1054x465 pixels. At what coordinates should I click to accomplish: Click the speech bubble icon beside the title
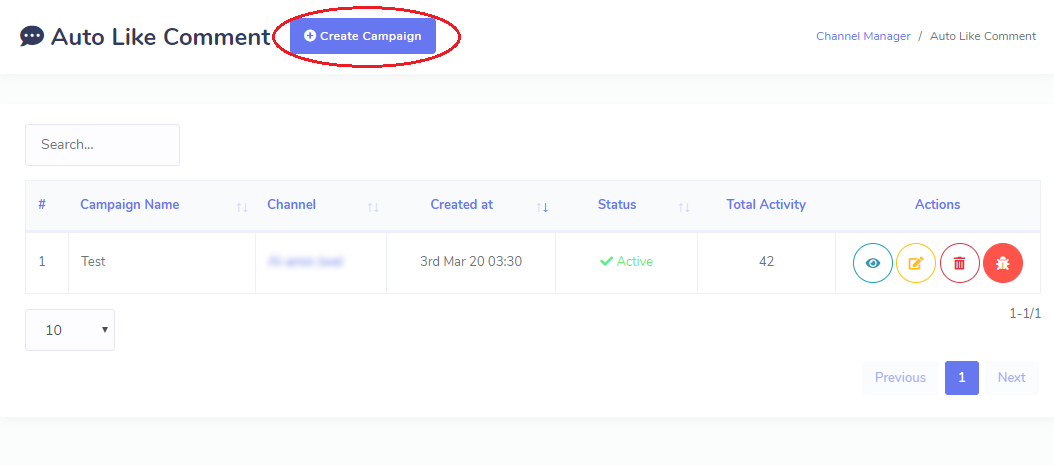pos(32,36)
